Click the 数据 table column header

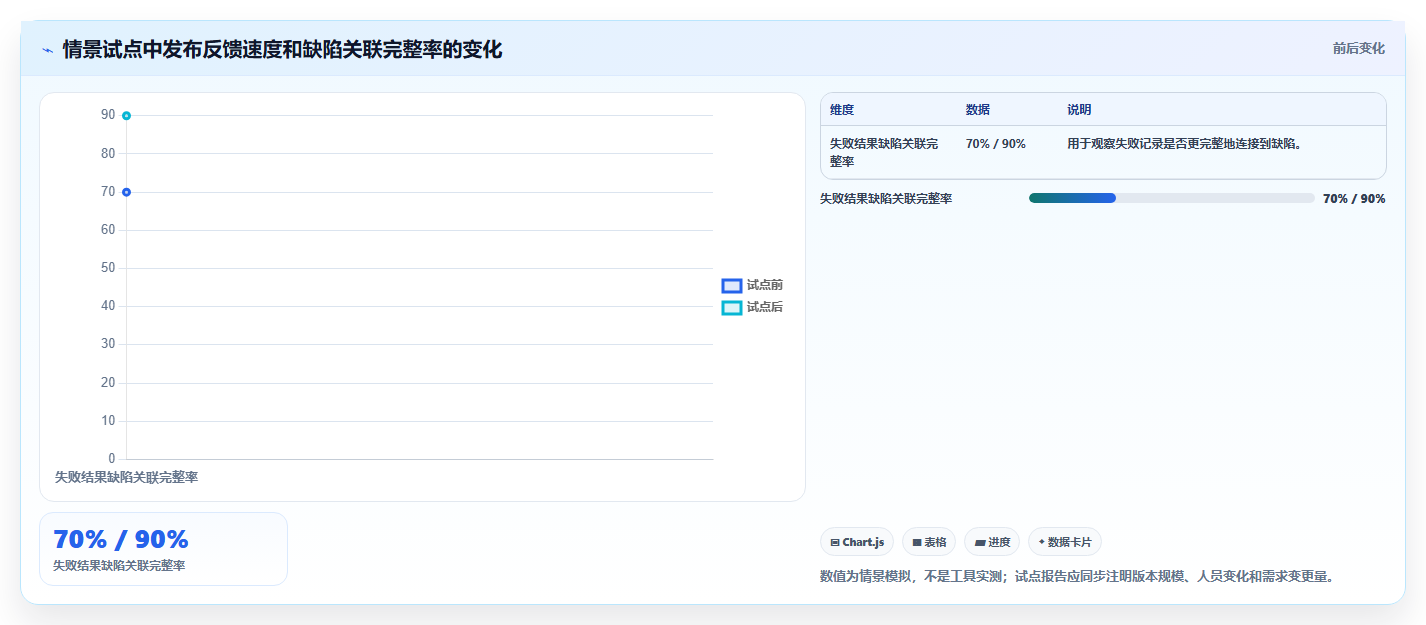[978, 110]
